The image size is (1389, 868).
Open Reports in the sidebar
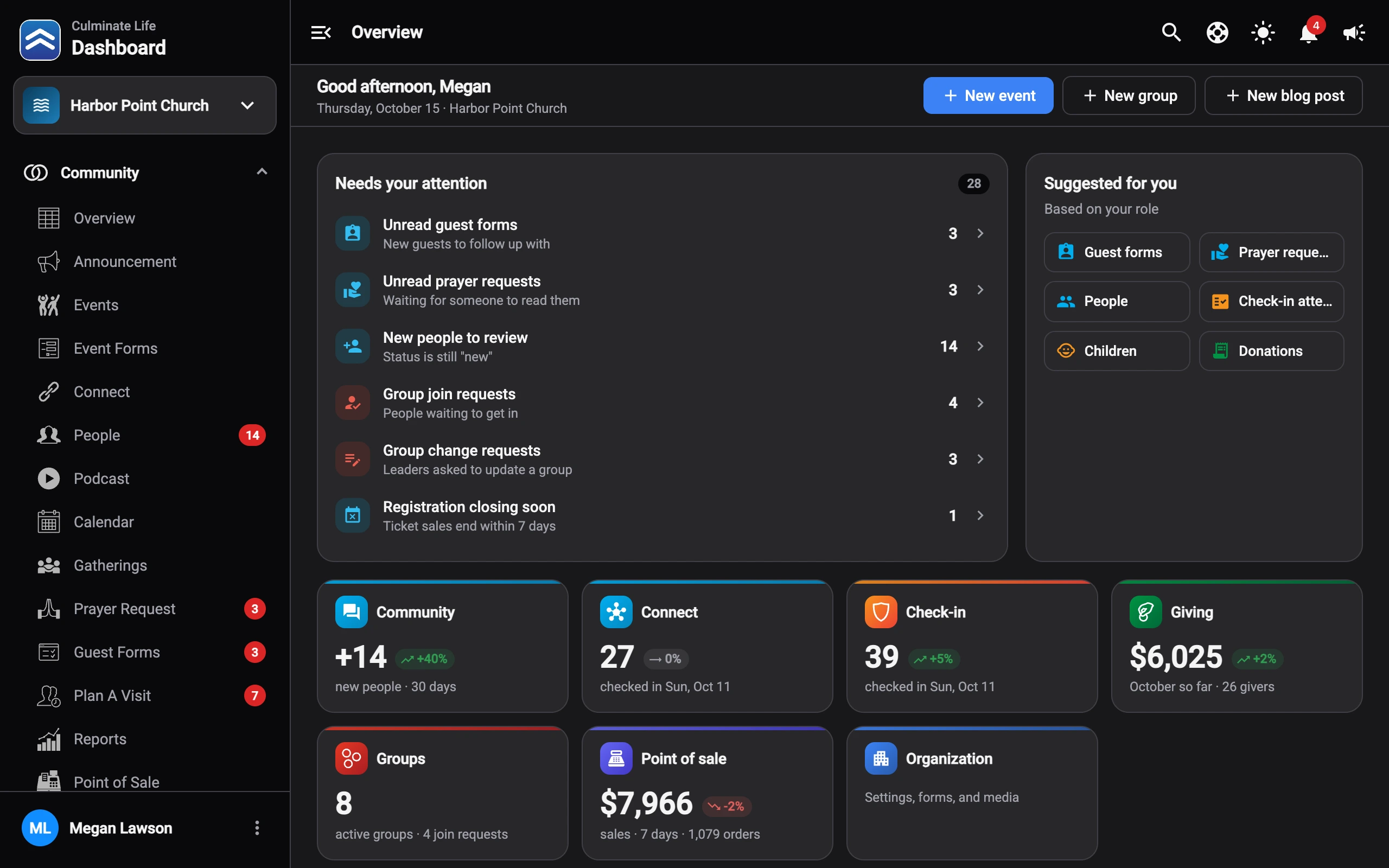pyautogui.click(x=145, y=739)
